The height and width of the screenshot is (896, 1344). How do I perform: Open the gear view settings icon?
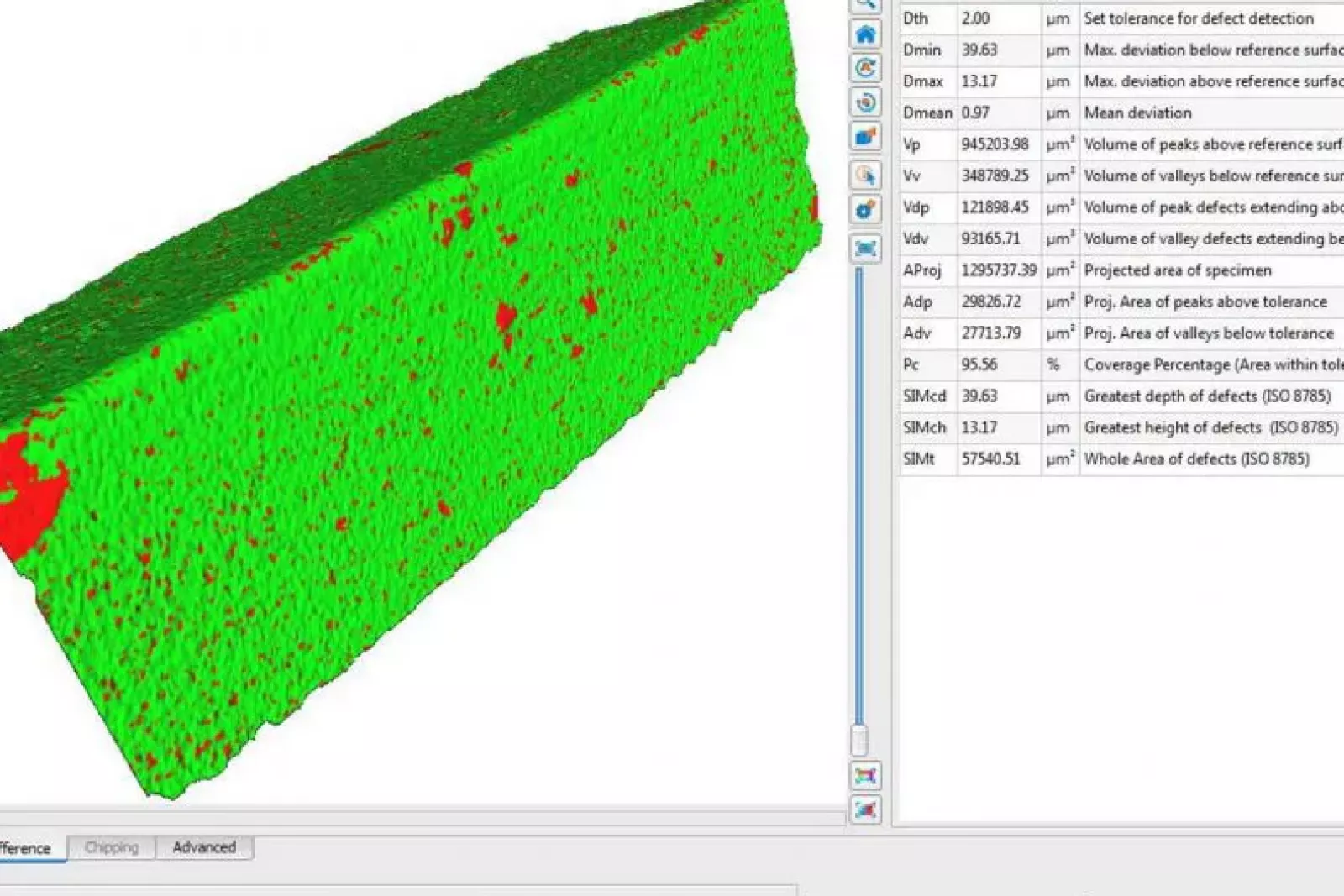point(865,209)
